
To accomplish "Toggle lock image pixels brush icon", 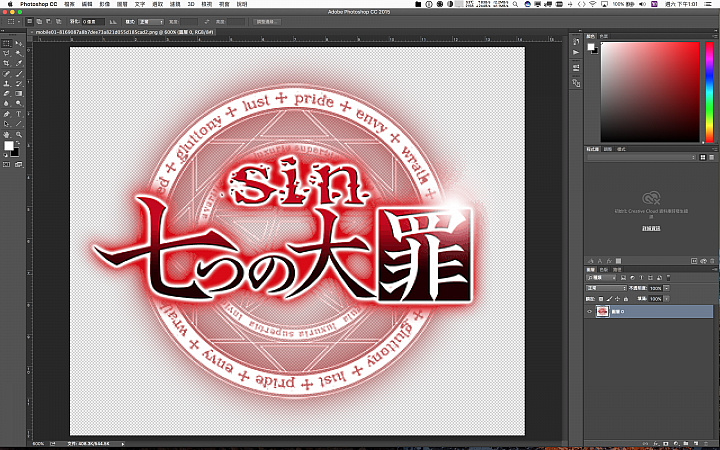I will coord(610,299).
